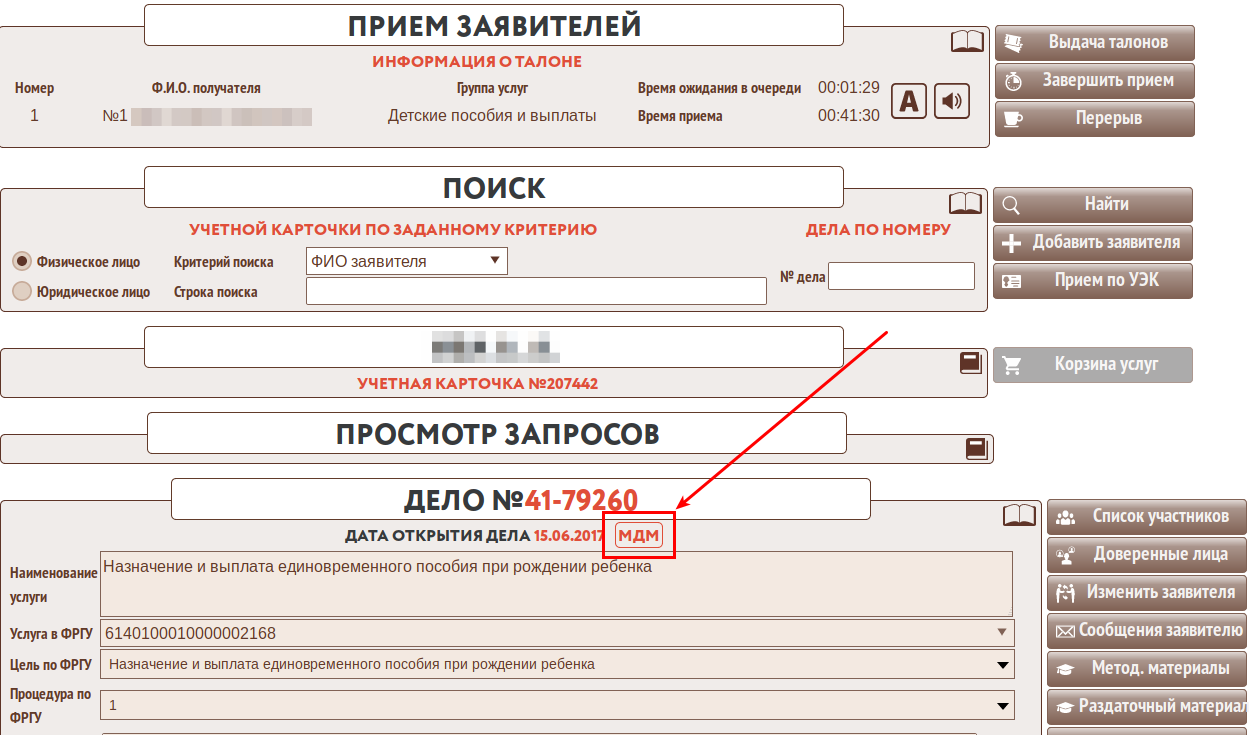Select the Физическое лицо radio button

[21, 261]
